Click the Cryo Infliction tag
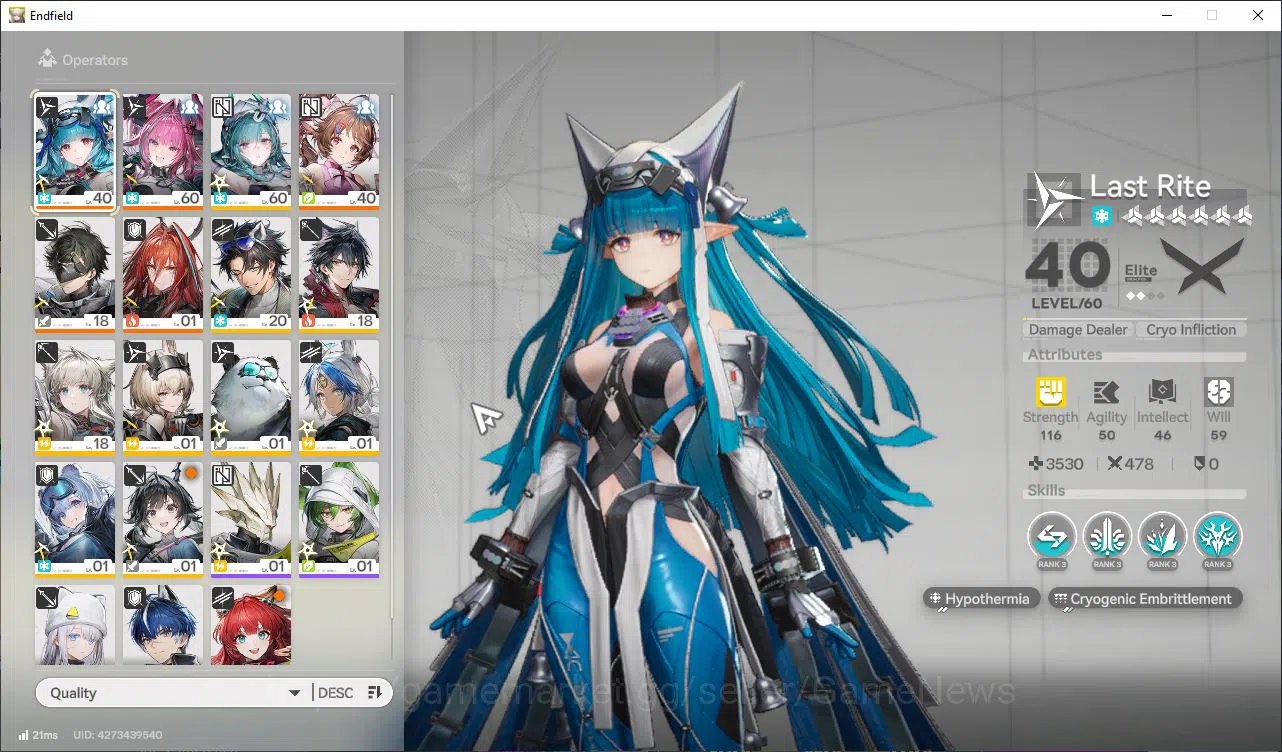This screenshot has width=1282, height=752. [x=1191, y=330]
